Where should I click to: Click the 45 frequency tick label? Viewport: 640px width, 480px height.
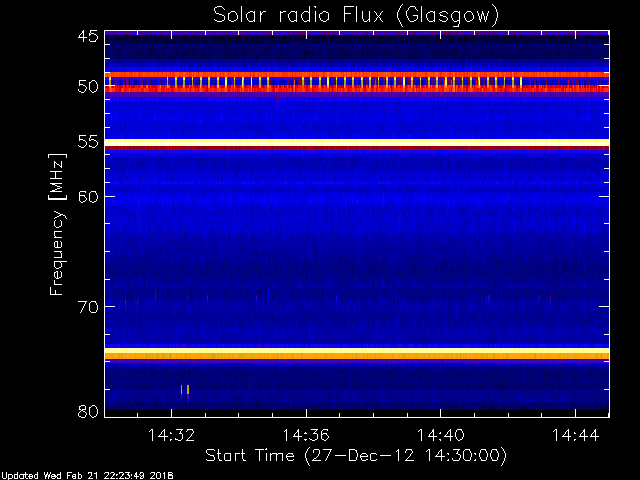point(88,36)
